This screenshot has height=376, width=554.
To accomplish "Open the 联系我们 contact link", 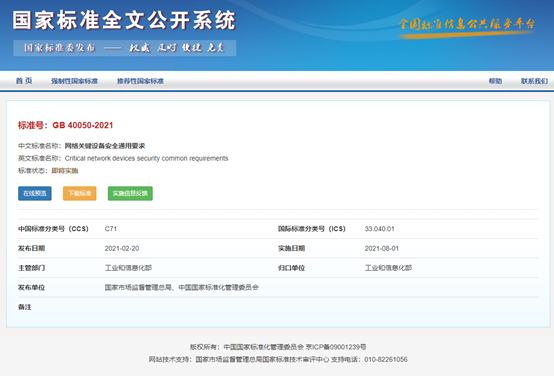I will tap(534, 81).
